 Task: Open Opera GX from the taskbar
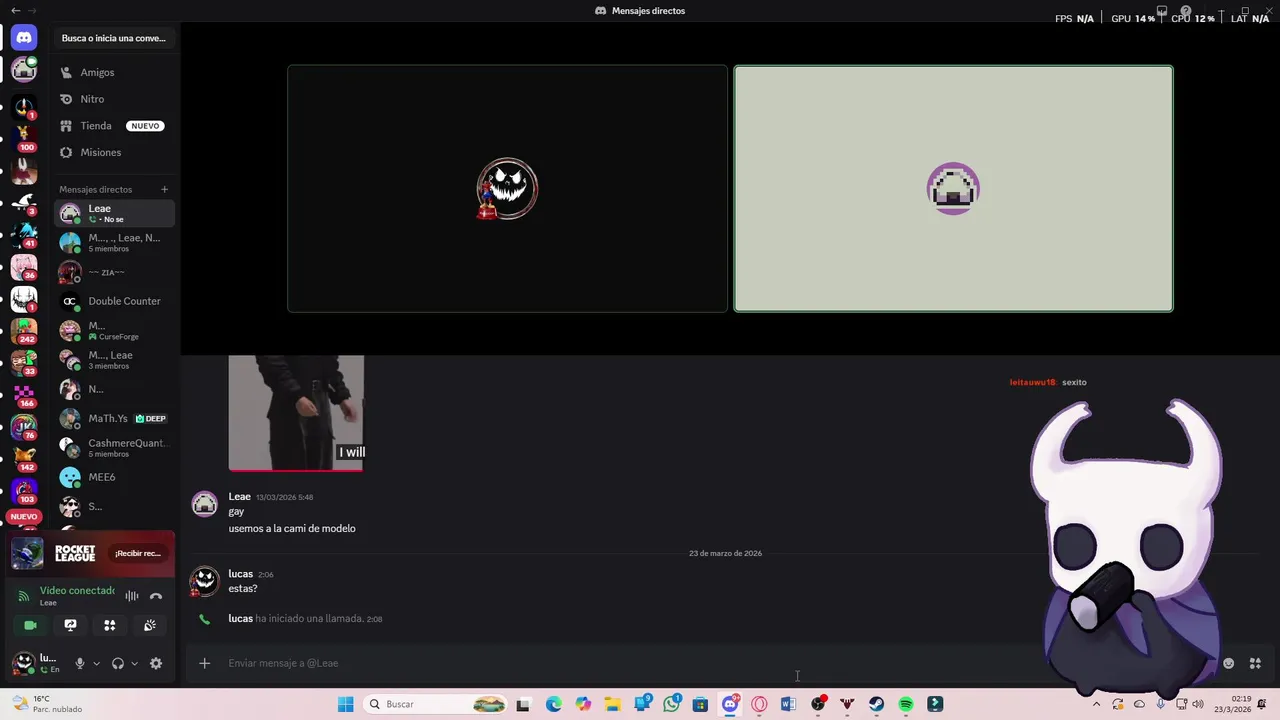(759, 704)
